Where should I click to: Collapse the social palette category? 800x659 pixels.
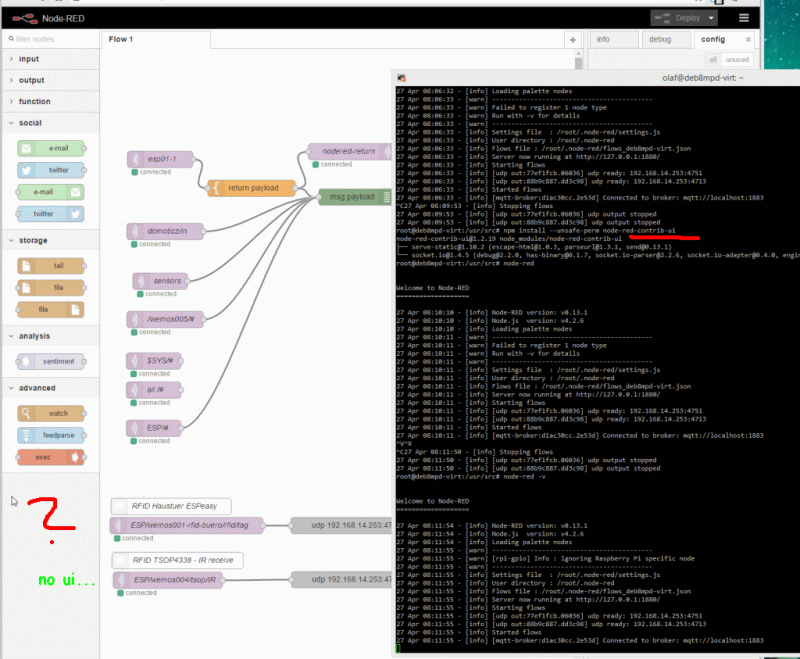(51, 123)
